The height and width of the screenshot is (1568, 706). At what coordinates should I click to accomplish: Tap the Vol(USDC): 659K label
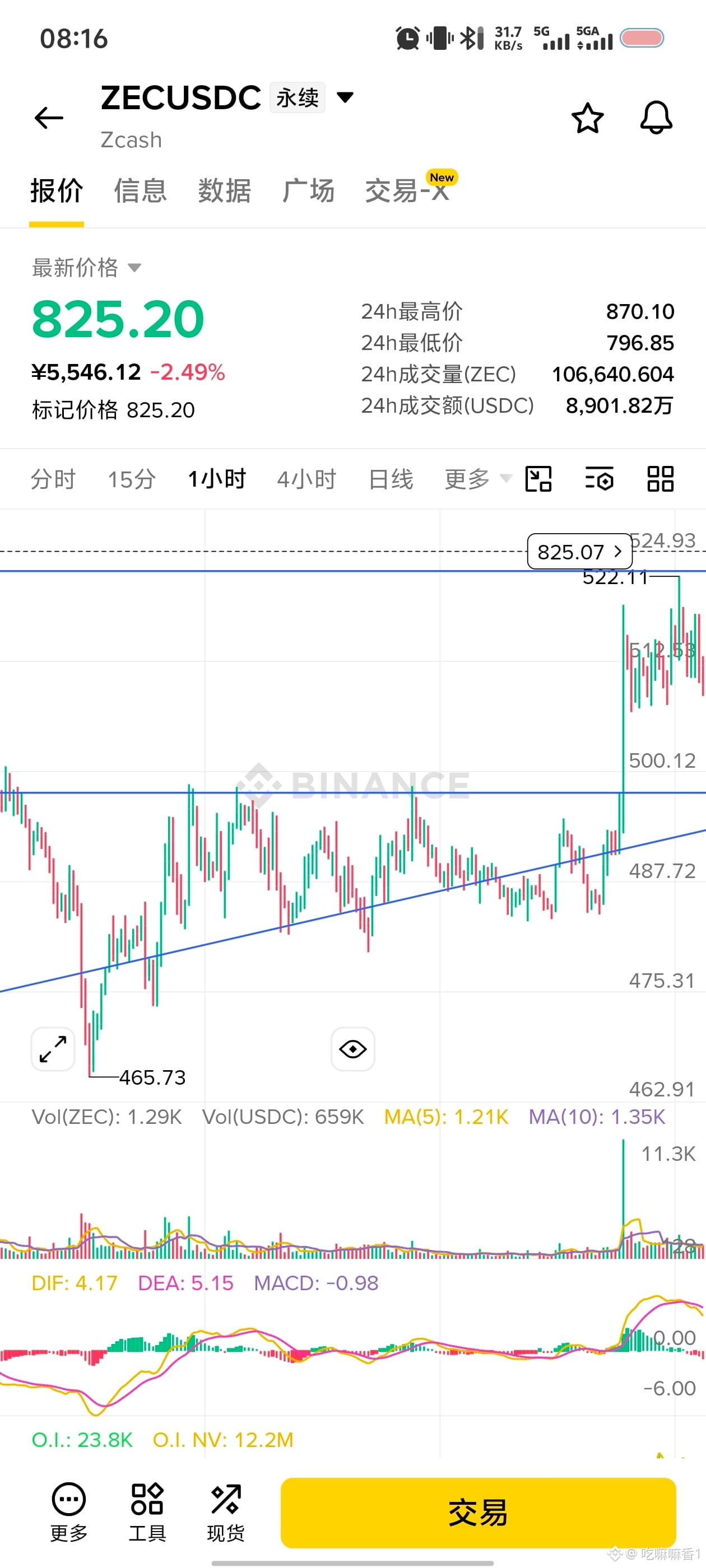pyautogui.click(x=282, y=1117)
